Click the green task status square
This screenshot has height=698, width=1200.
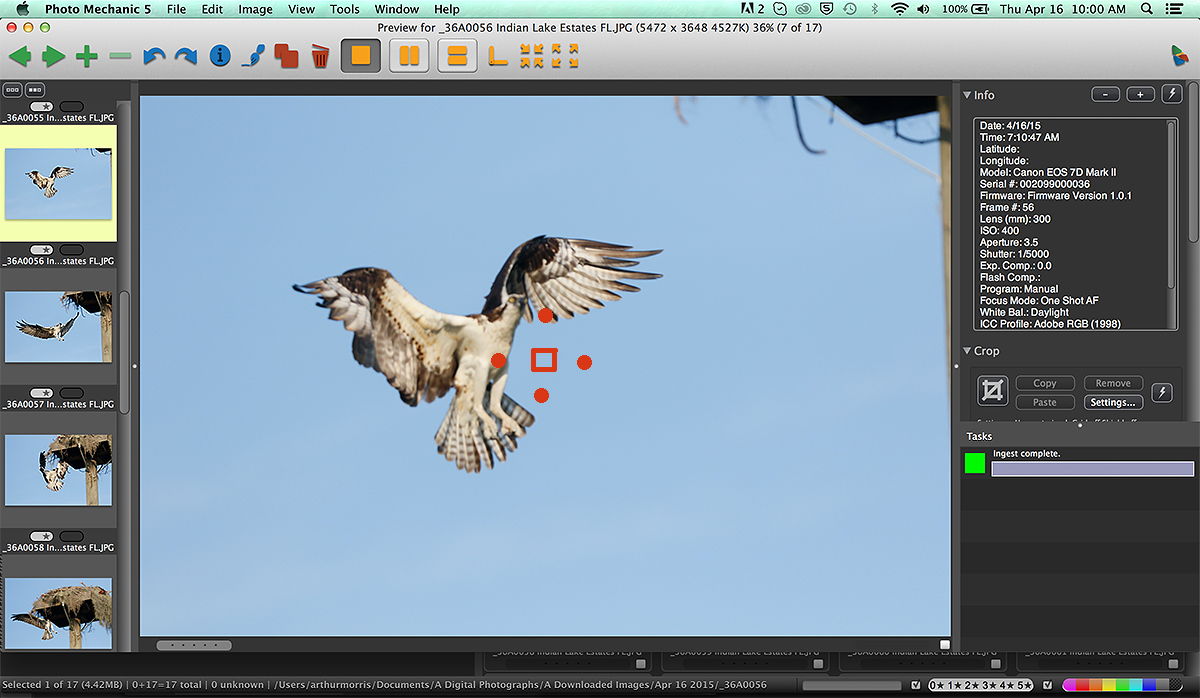click(975, 463)
